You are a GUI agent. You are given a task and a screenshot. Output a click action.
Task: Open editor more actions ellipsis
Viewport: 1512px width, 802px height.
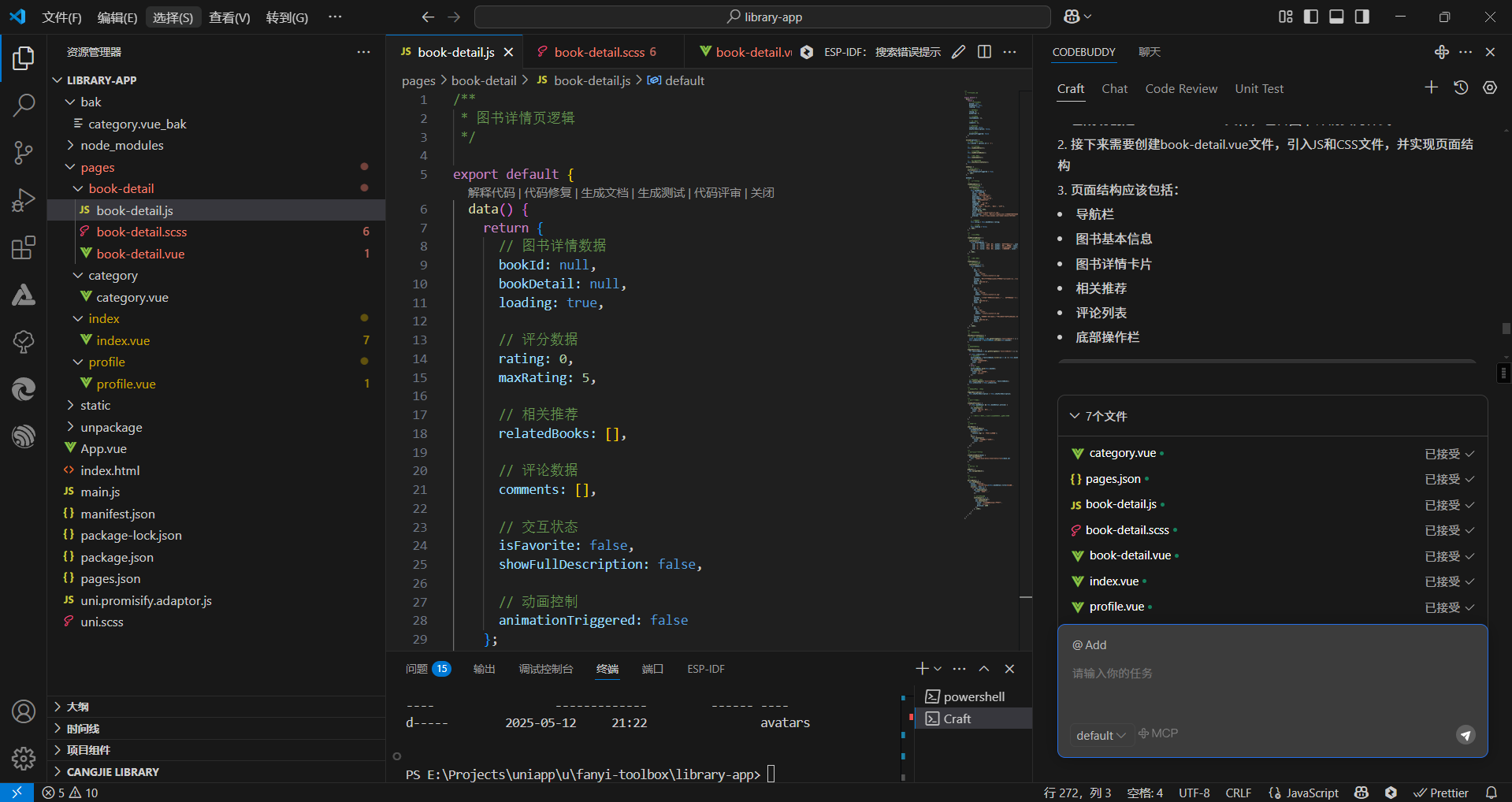1009,52
